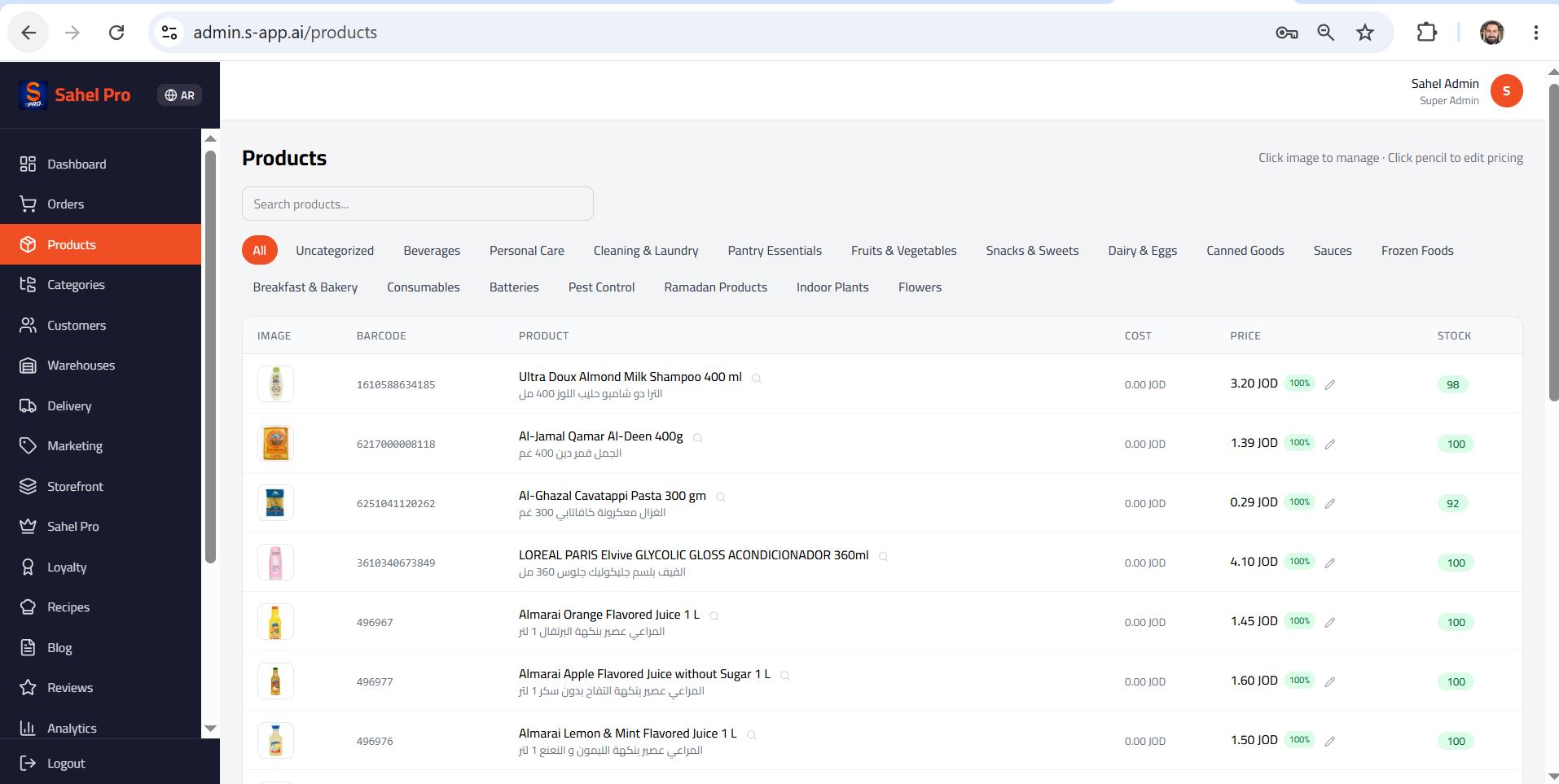The height and width of the screenshot is (784, 1559).
Task: Edit pricing pencil for Almarai Orange Juice
Action: (1330, 622)
